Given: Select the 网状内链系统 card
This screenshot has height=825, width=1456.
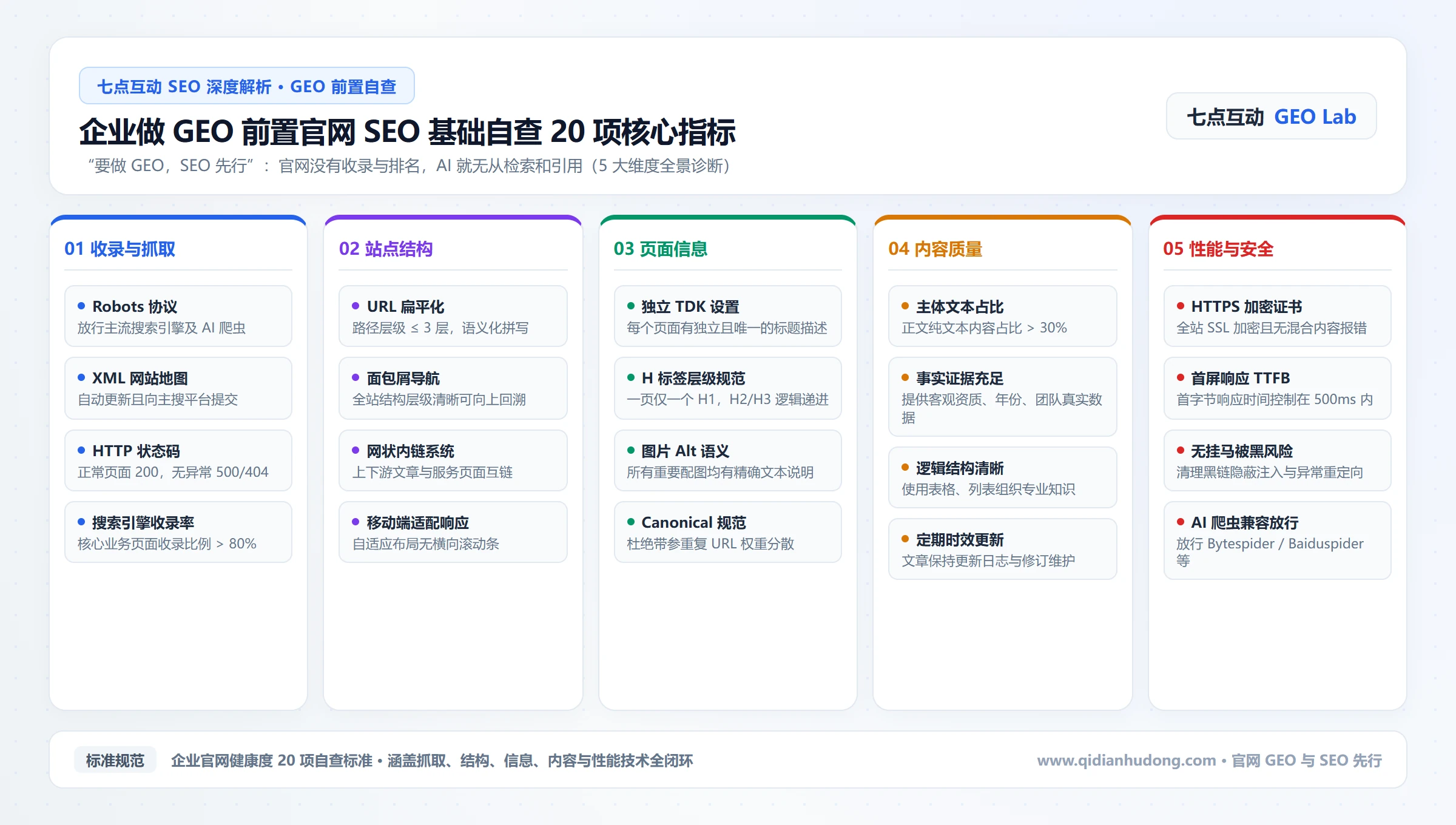Looking at the screenshot, I should [x=453, y=460].
